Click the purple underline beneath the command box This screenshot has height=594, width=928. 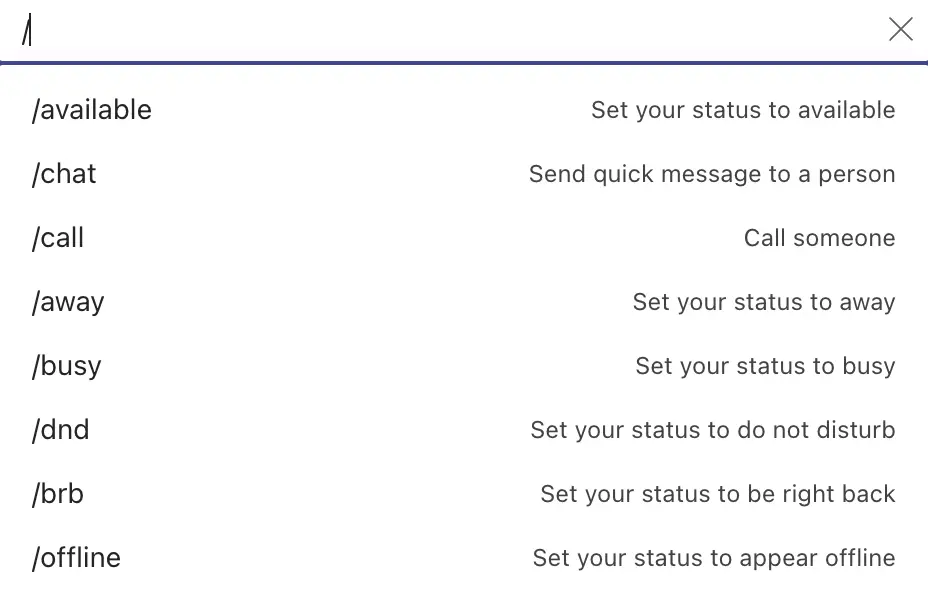[464, 63]
